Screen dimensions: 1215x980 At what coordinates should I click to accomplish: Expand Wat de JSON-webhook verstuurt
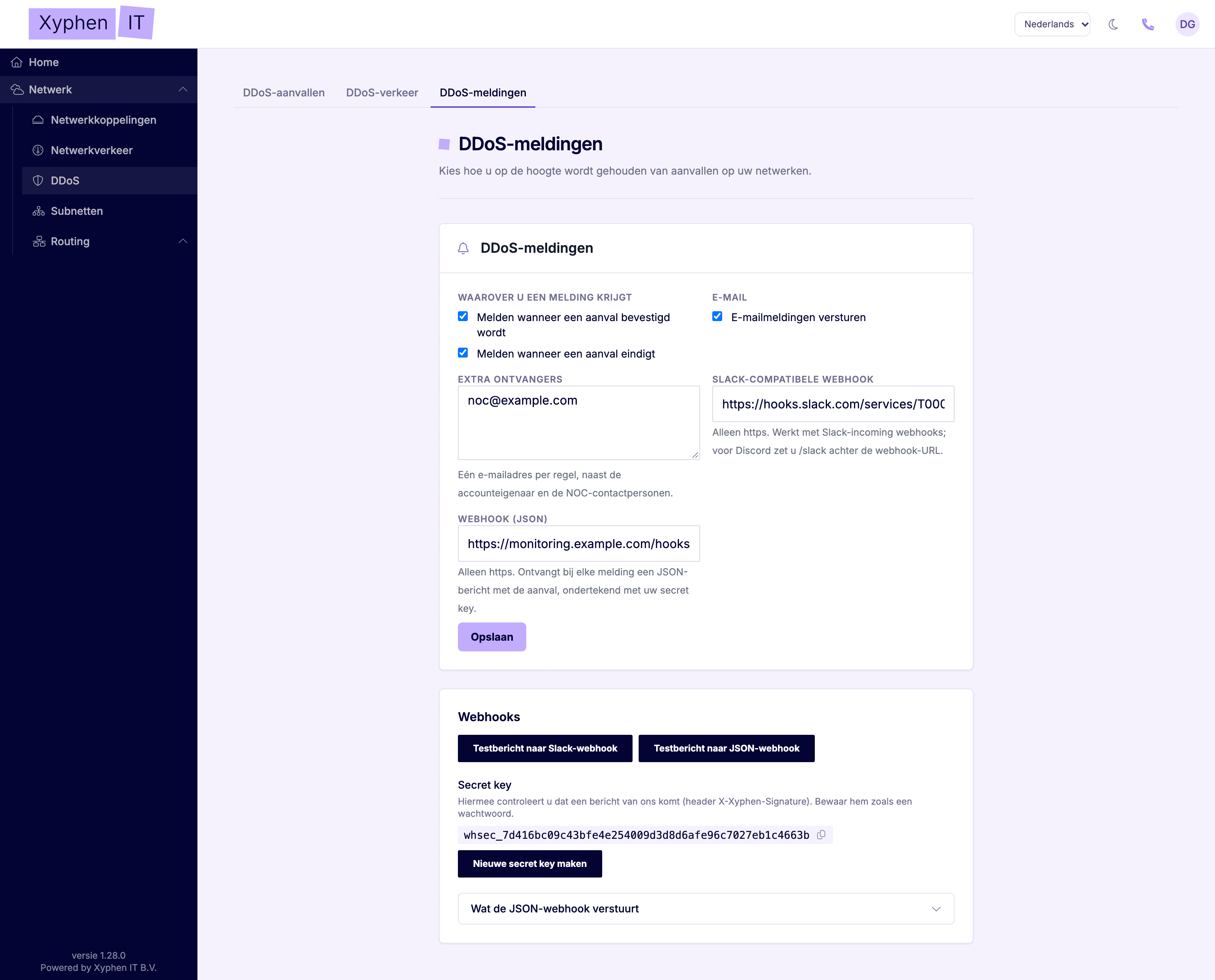pos(706,908)
